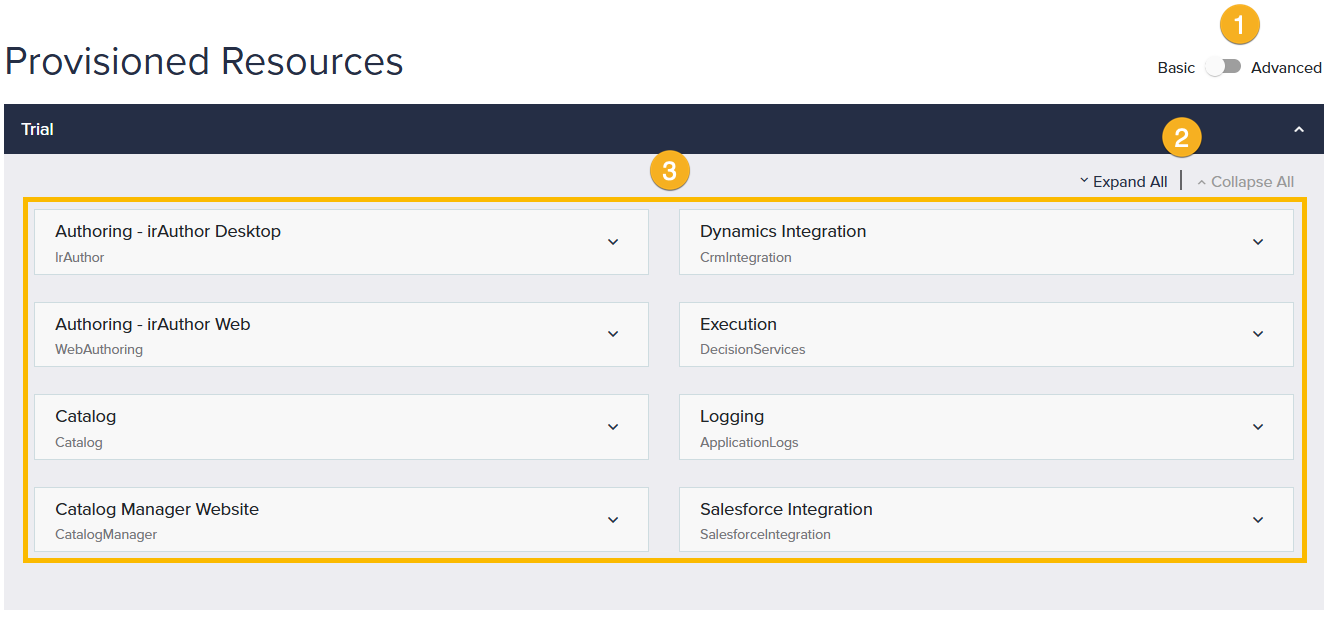Expand the Execution card chevron
The image size is (1330, 622).
(x=1258, y=334)
